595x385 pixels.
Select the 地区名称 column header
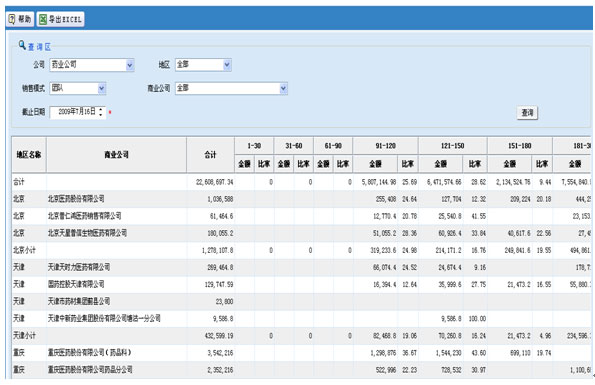(x=29, y=155)
